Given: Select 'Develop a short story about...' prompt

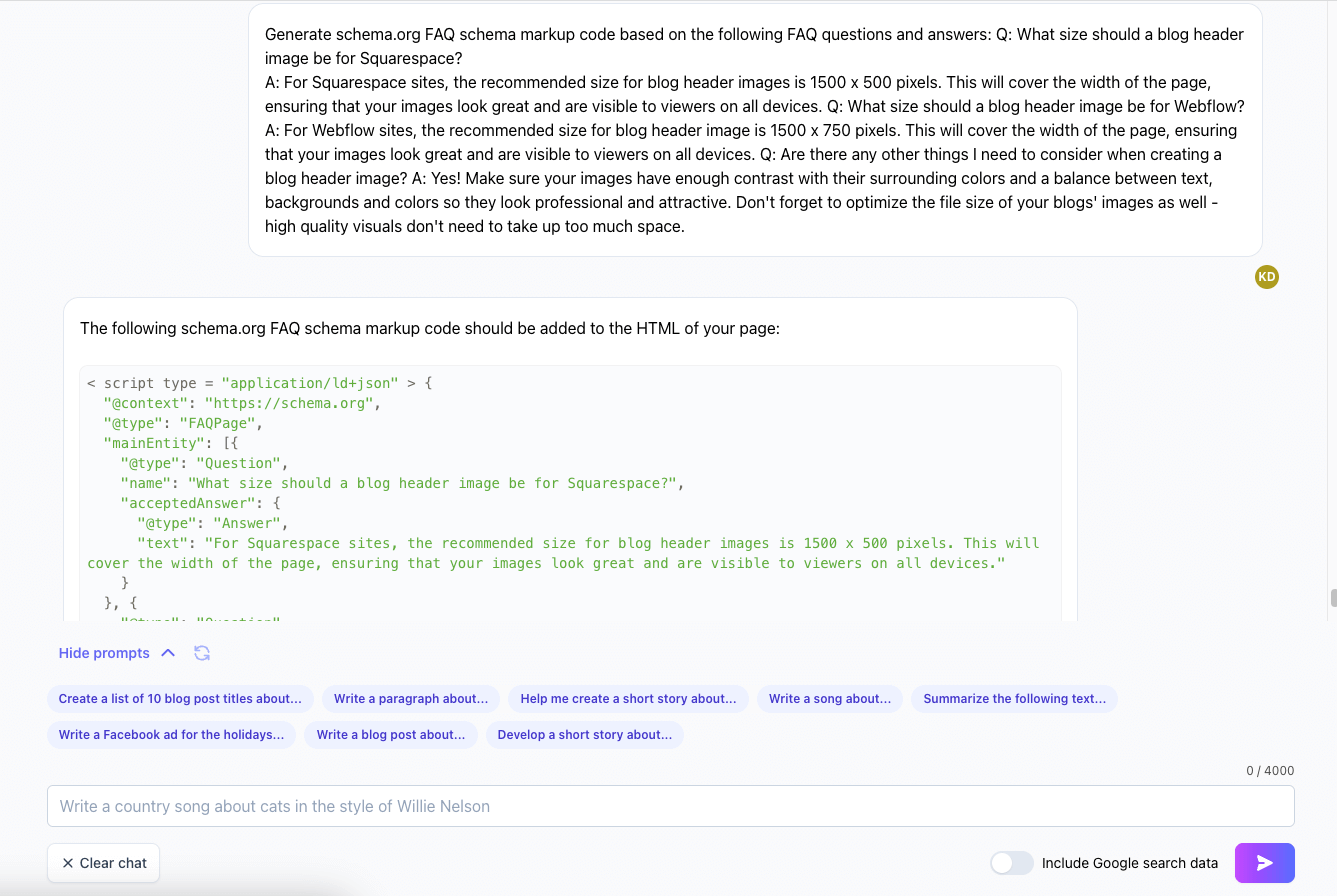Looking at the screenshot, I should click(585, 735).
